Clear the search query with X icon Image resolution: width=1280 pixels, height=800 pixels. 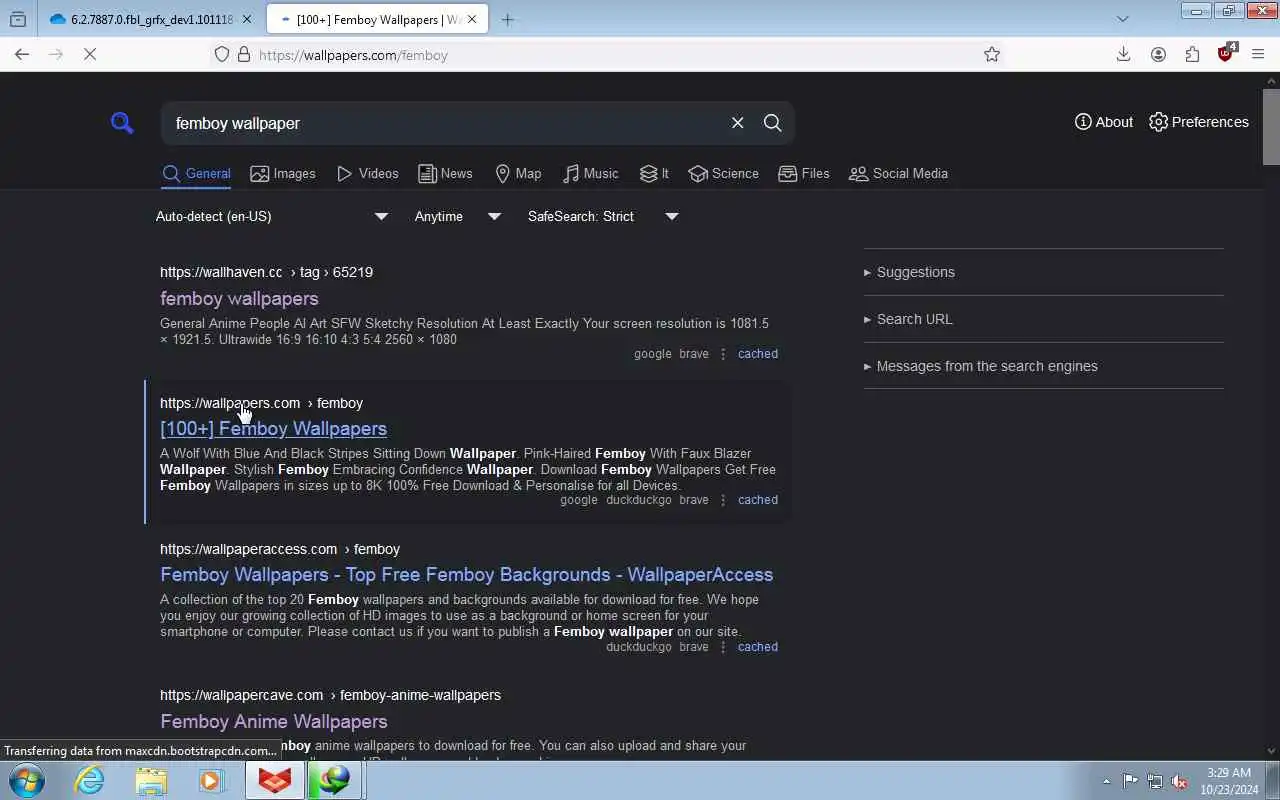tap(738, 123)
